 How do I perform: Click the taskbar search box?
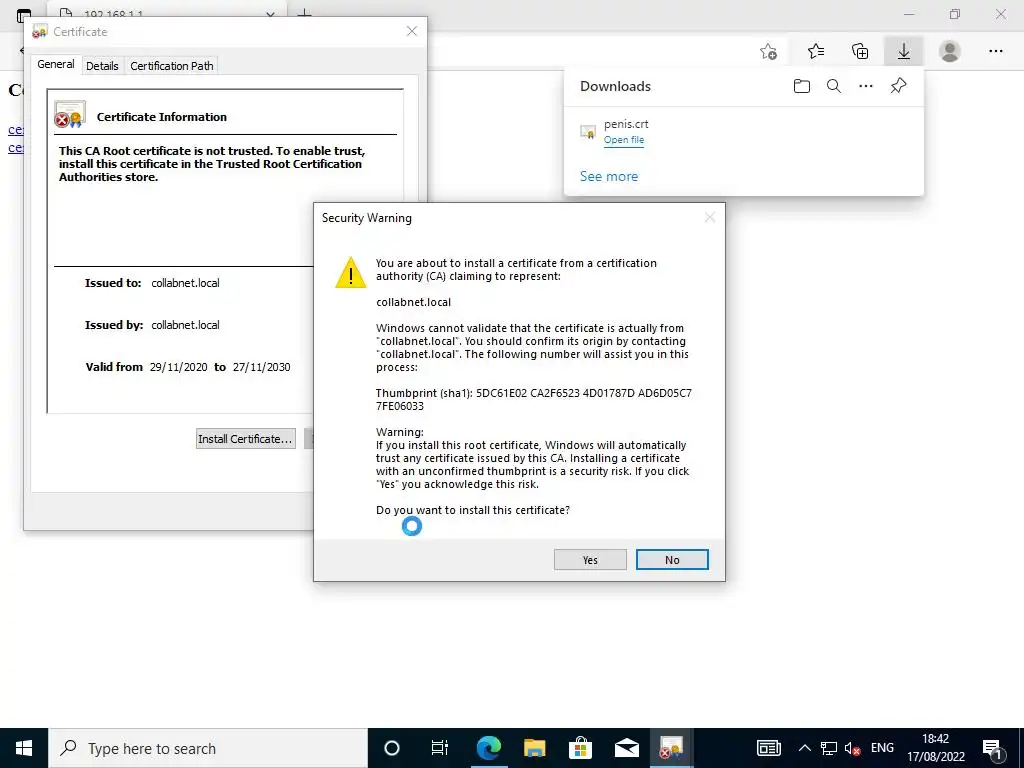pyautogui.click(x=208, y=748)
